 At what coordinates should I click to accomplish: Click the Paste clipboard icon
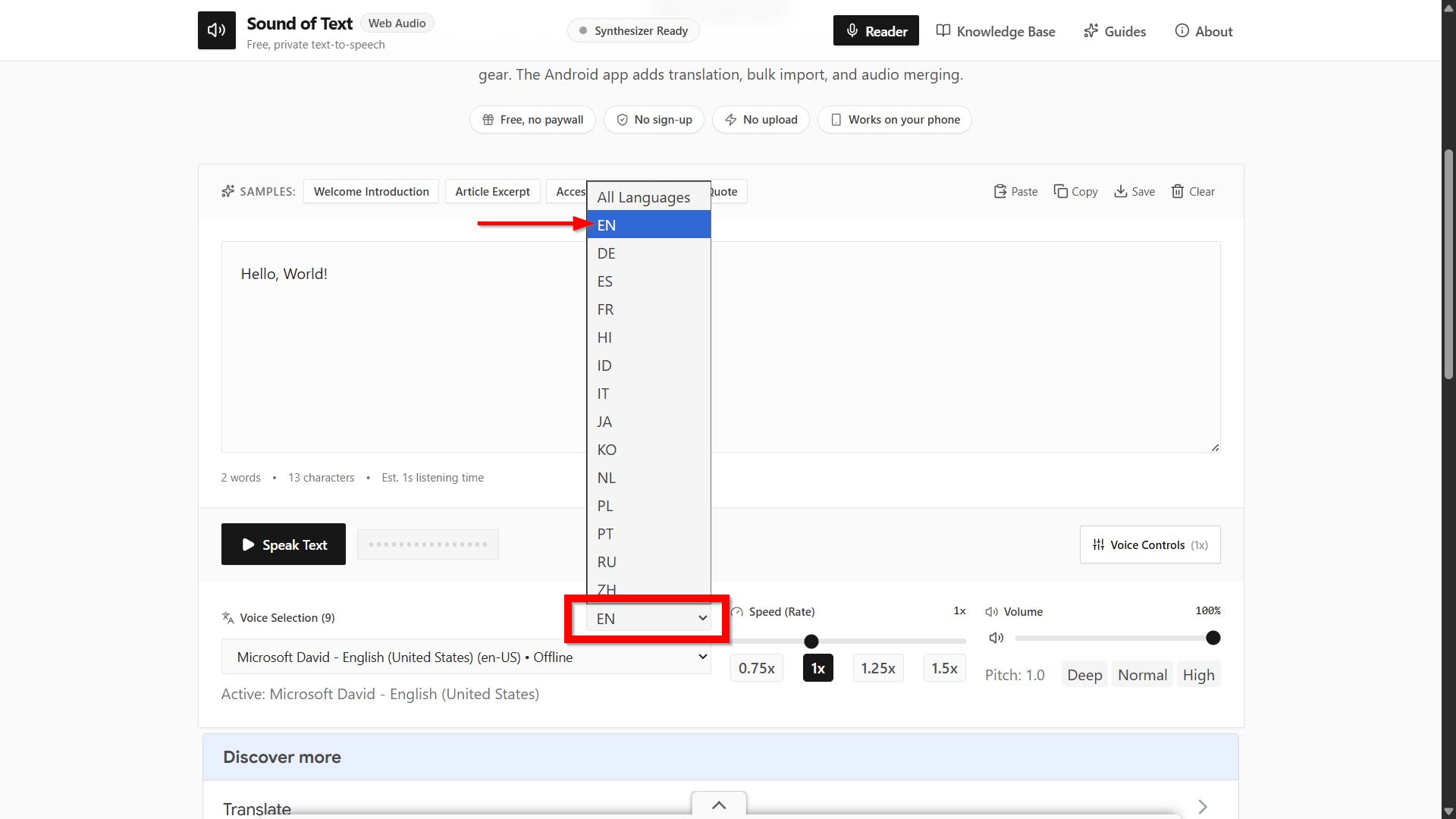pos(1000,192)
